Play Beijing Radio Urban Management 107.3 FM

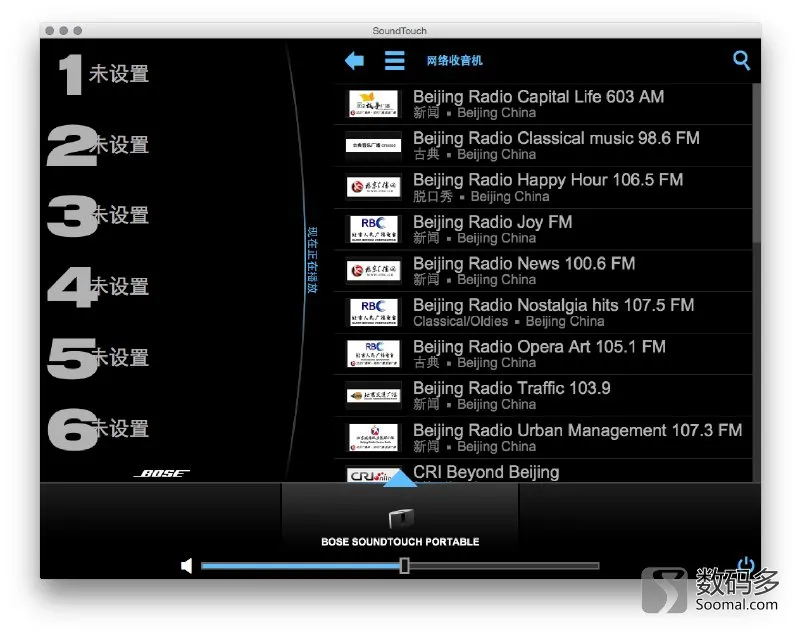coord(543,438)
